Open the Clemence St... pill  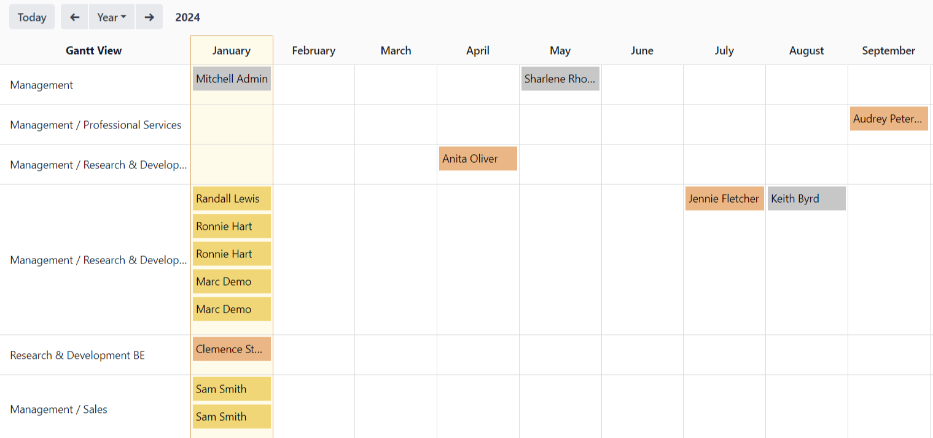(x=232, y=349)
